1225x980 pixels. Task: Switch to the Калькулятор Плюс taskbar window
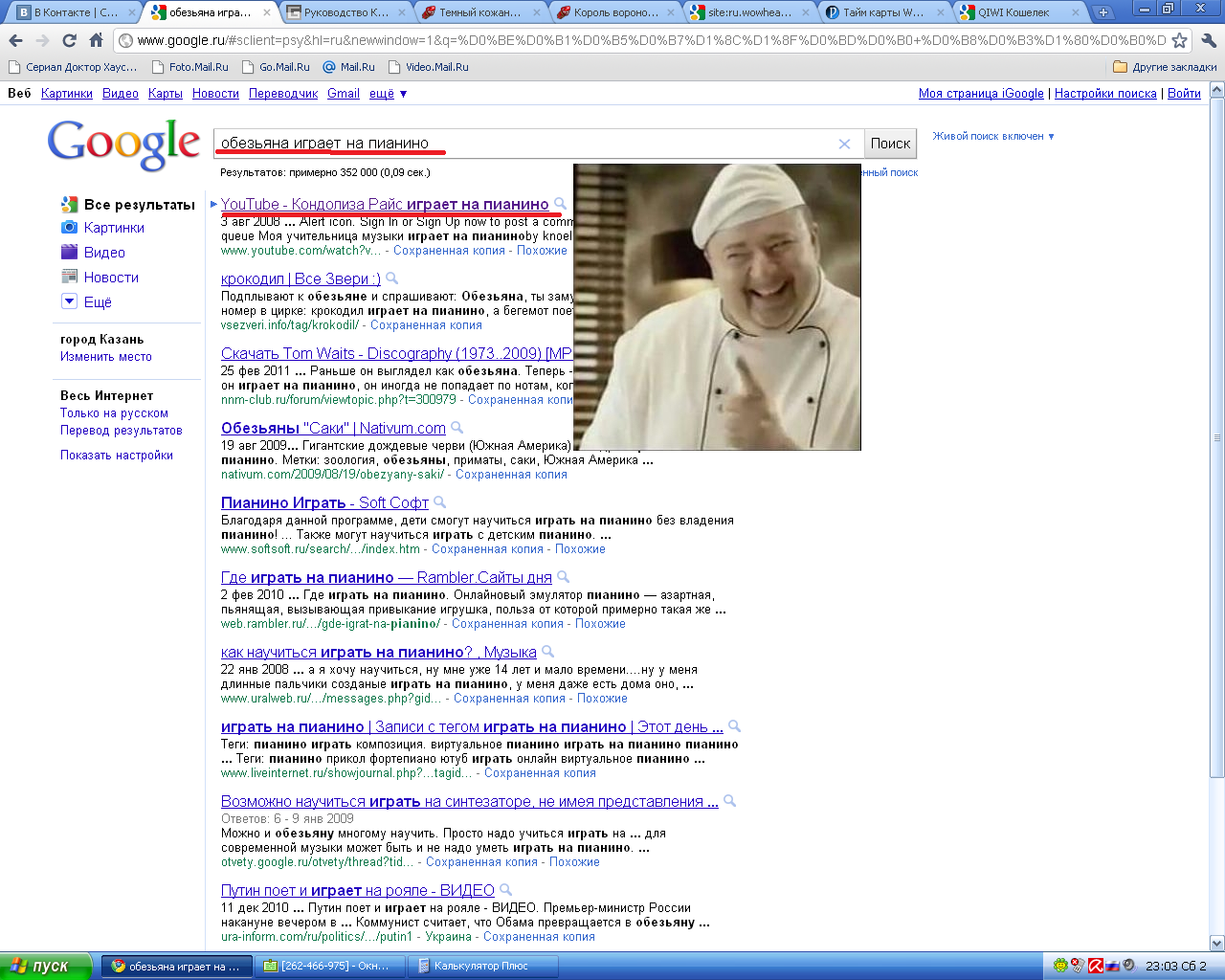tap(482, 966)
